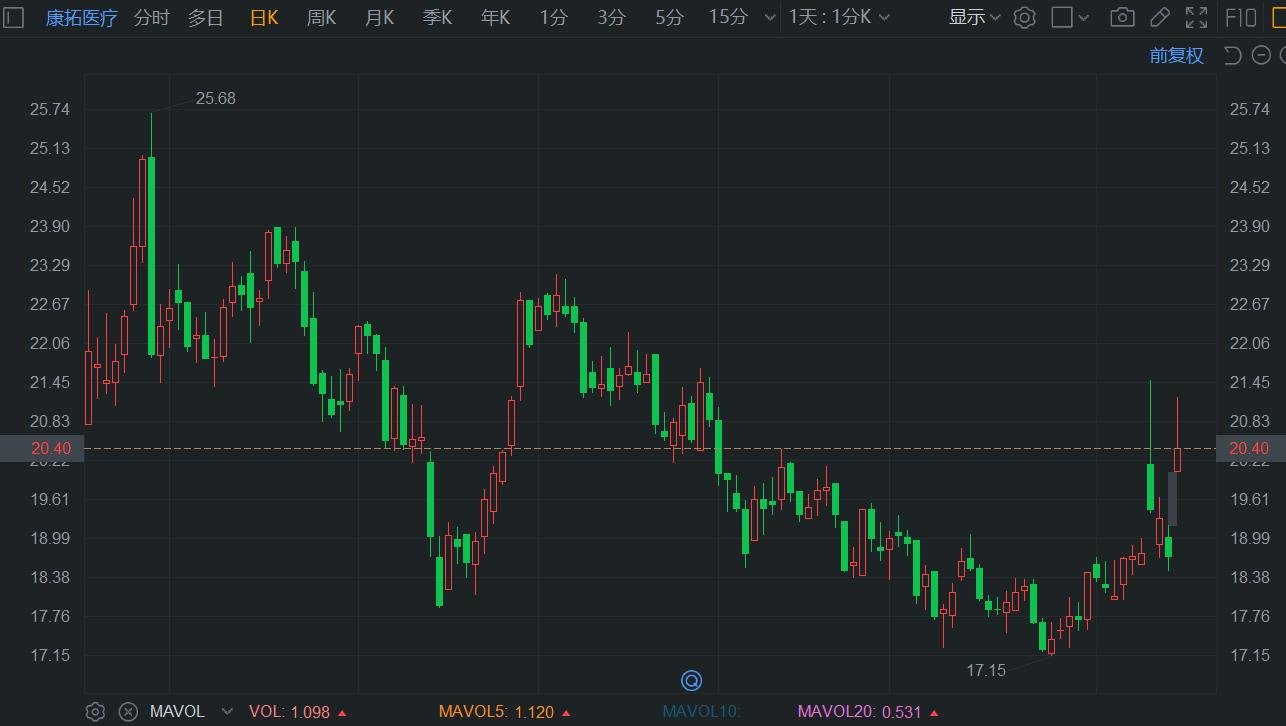1286x726 pixels.
Task: Switch to 月K monthly chart
Action: tap(379, 17)
